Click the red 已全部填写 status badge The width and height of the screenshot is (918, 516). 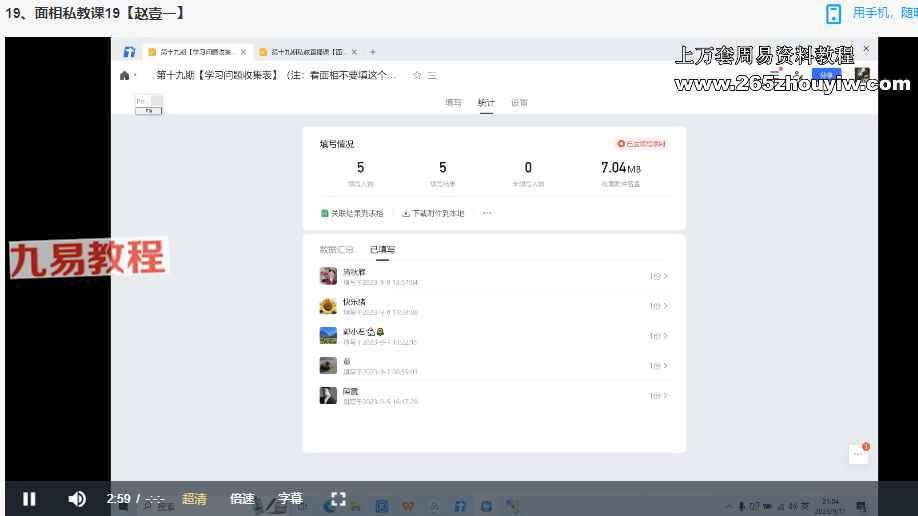642,144
